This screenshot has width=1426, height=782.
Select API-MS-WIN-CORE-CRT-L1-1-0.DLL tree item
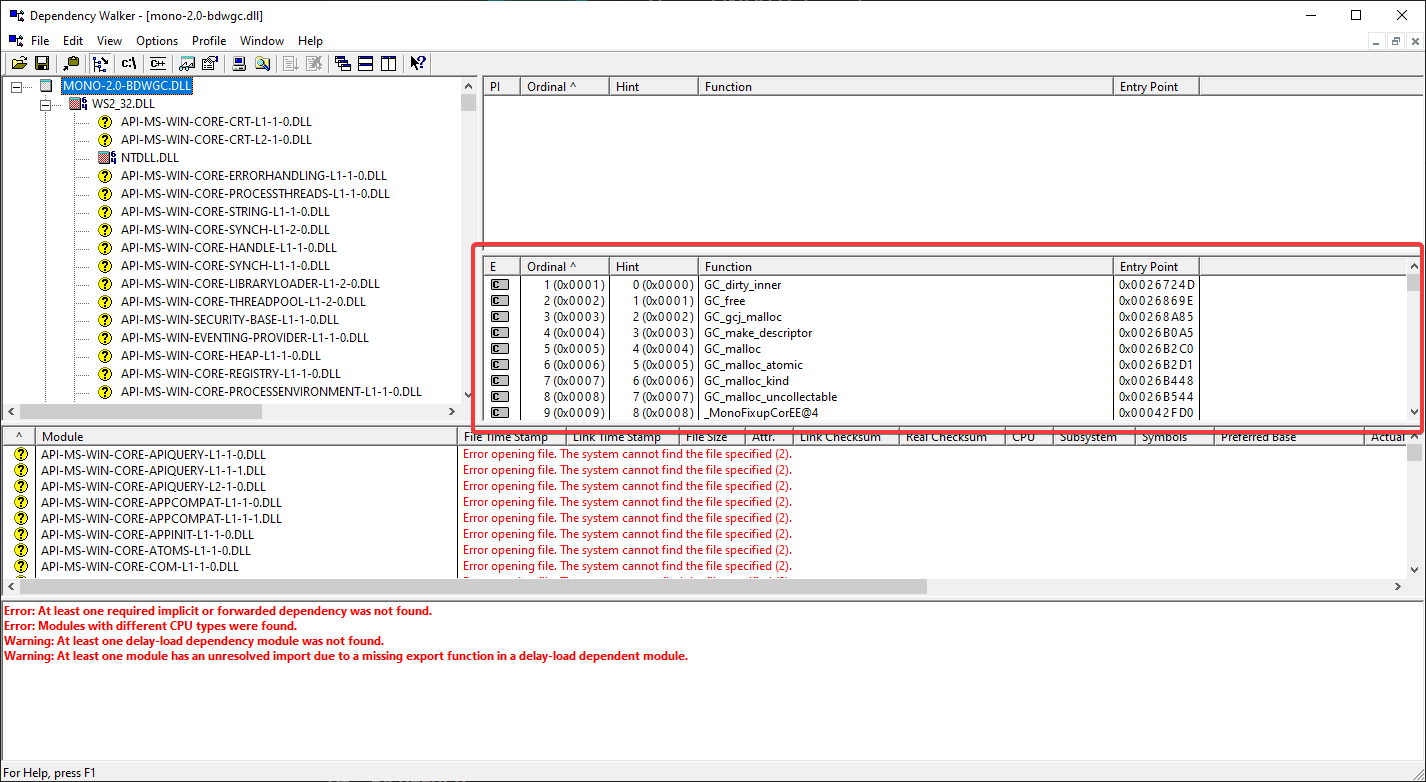point(216,122)
